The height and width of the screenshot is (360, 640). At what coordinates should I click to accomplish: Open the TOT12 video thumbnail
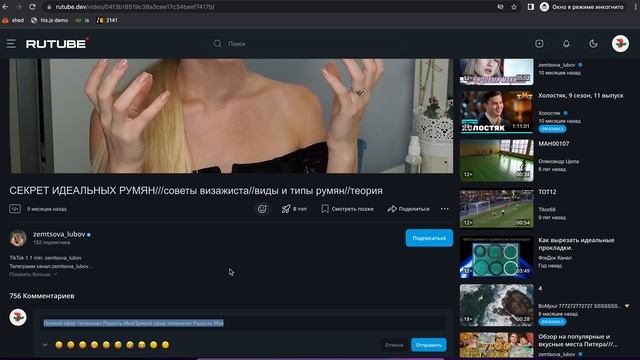496,209
